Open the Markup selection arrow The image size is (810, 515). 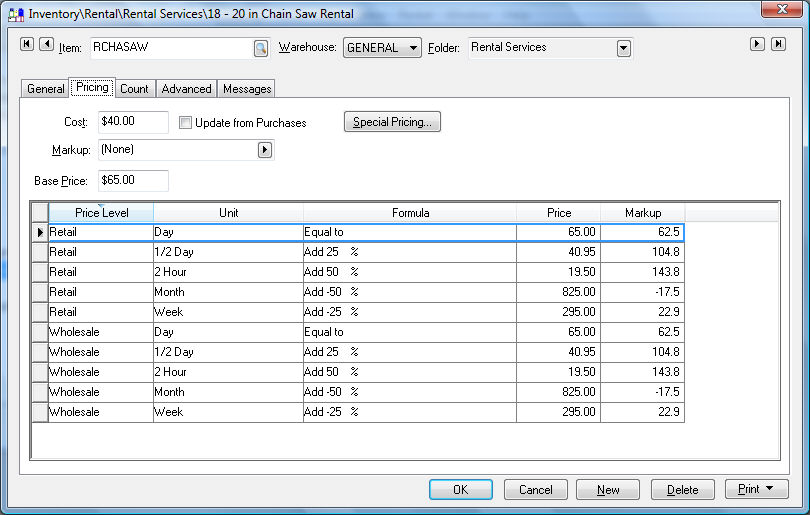pyautogui.click(x=265, y=150)
